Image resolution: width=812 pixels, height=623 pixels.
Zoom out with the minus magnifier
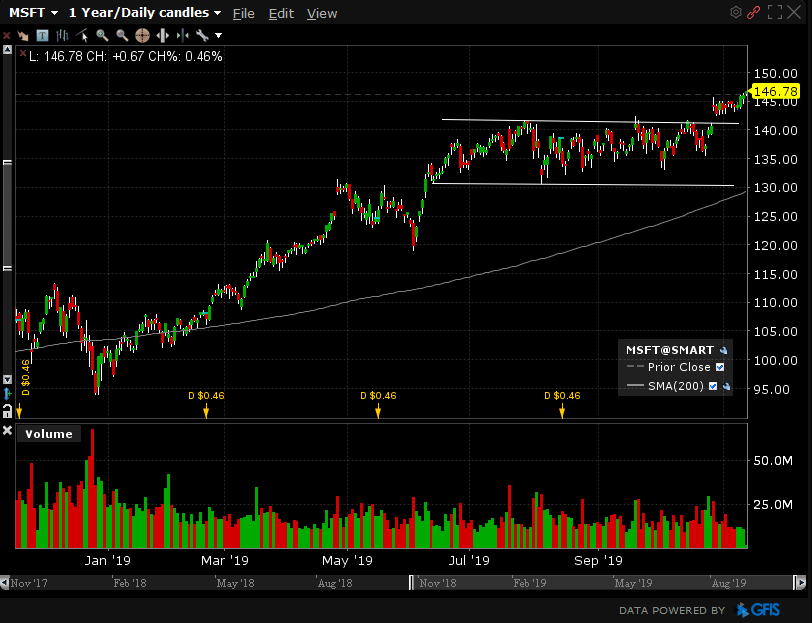pyautogui.click(x=122, y=36)
